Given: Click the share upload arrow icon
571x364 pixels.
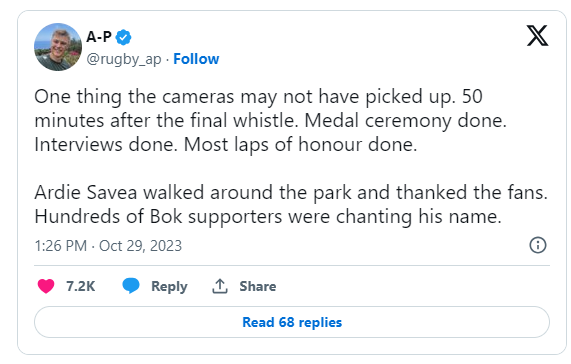Looking at the screenshot, I should (220, 286).
